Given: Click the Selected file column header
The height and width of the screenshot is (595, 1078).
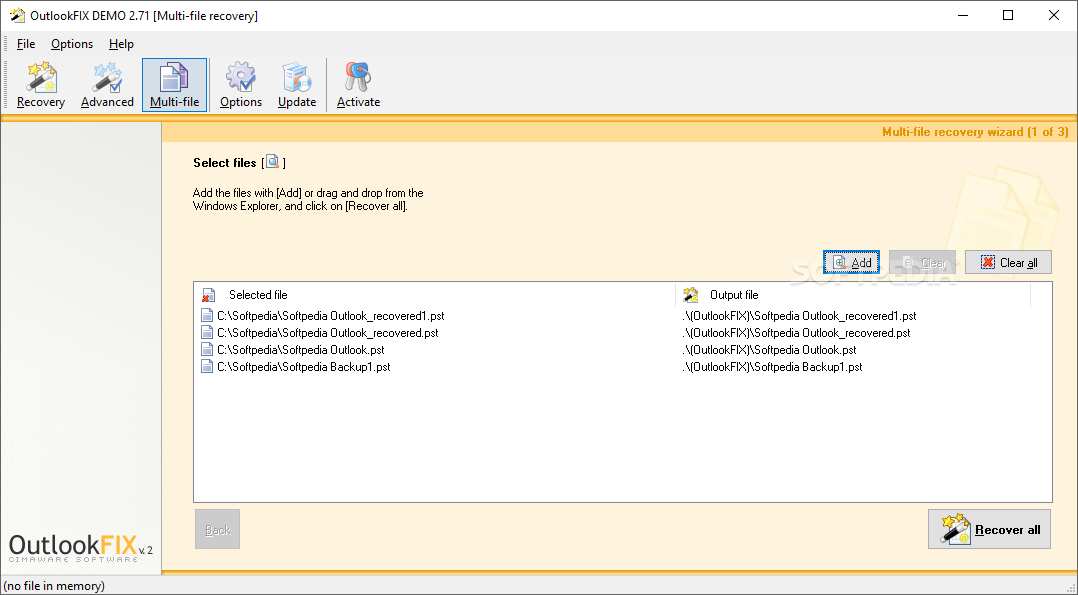Looking at the screenshot, I should (x=435, y=295).
